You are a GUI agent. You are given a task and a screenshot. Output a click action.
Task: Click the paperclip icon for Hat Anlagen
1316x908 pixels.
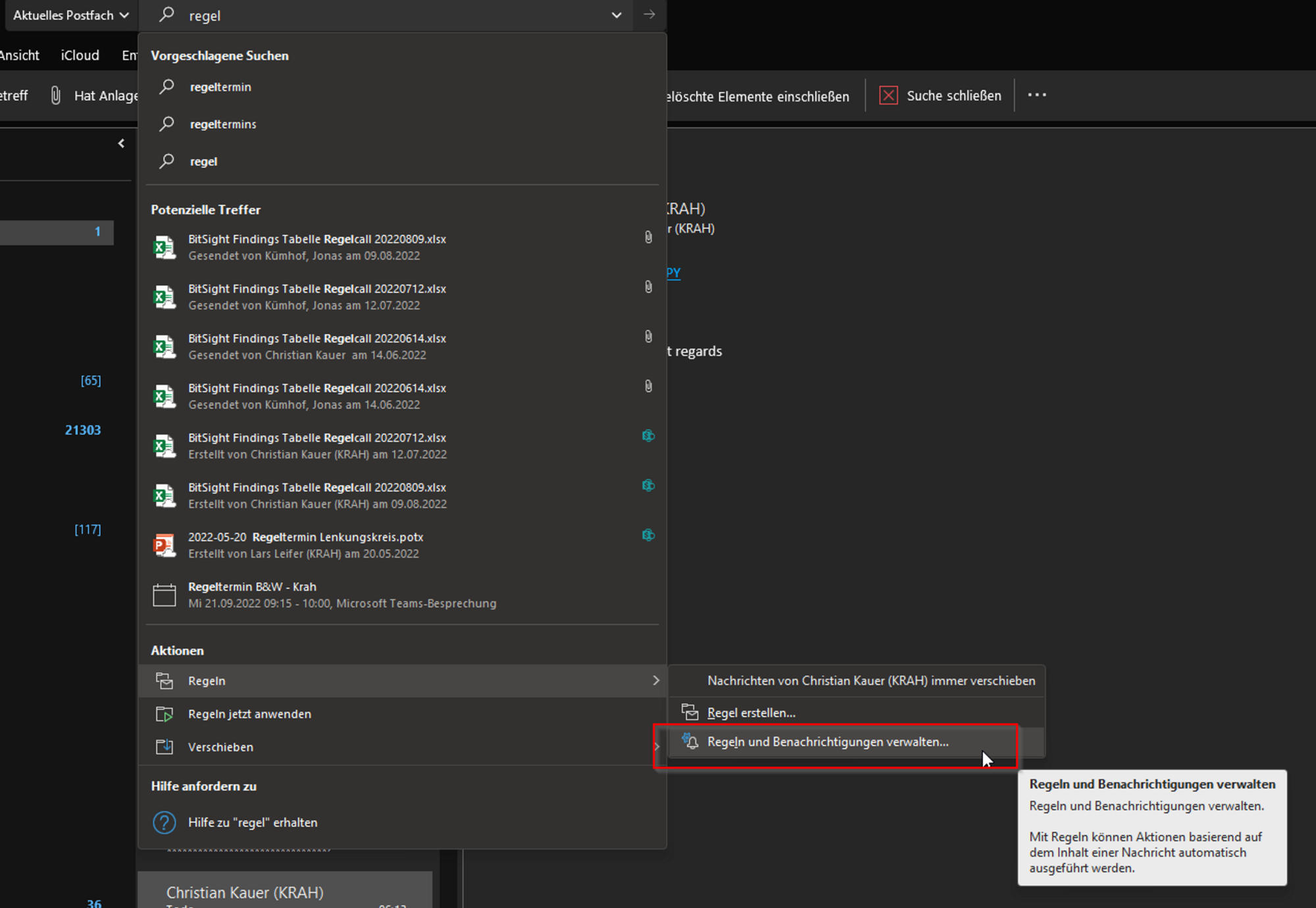point(56,96)
